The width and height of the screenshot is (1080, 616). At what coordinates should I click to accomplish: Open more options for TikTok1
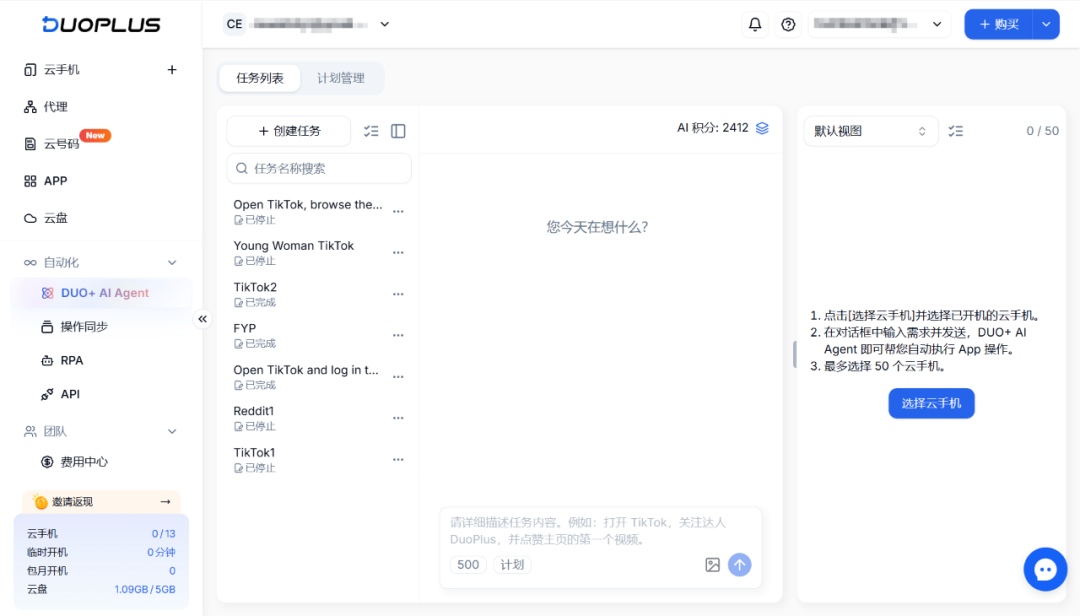tap(398, 460)
